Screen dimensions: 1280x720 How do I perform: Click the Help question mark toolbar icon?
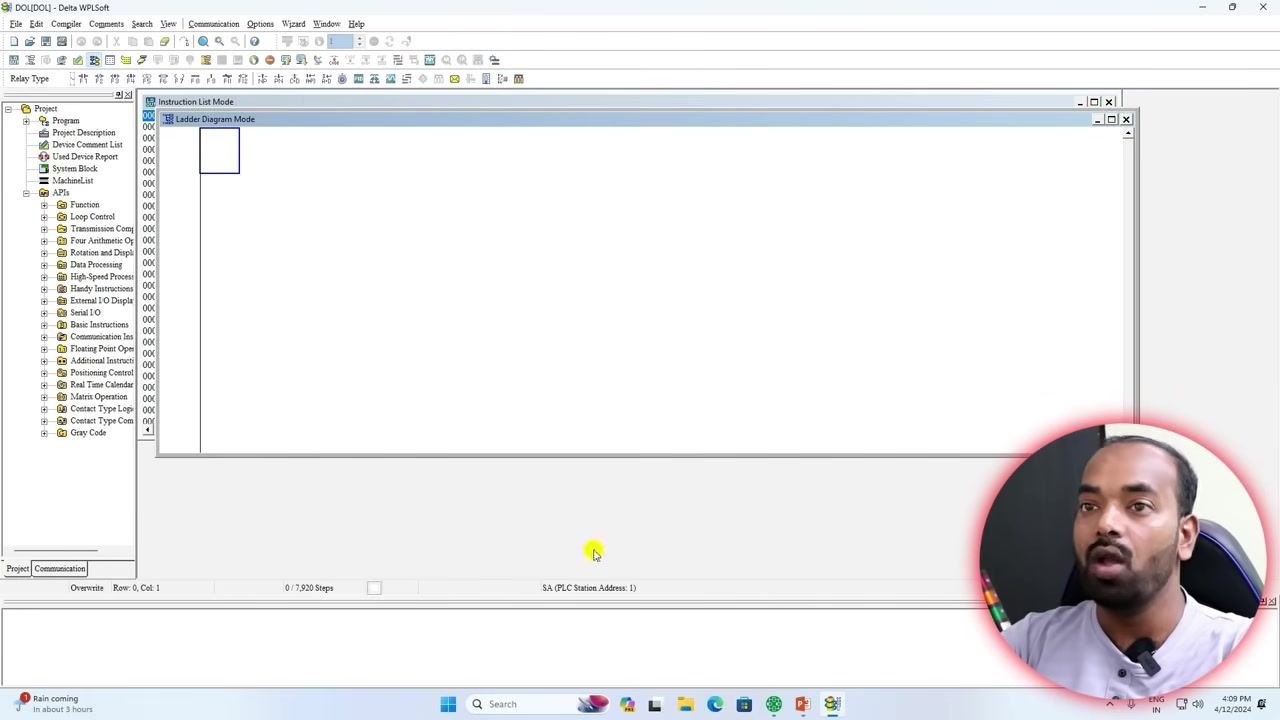coord(254,41)
